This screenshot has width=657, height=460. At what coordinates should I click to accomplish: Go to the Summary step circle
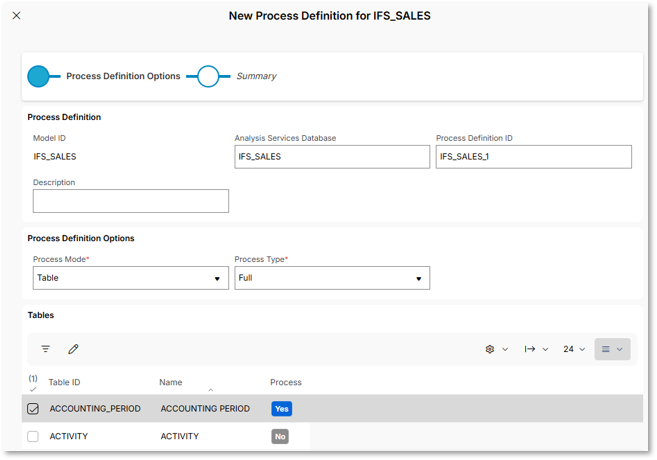tap(208, 76)
